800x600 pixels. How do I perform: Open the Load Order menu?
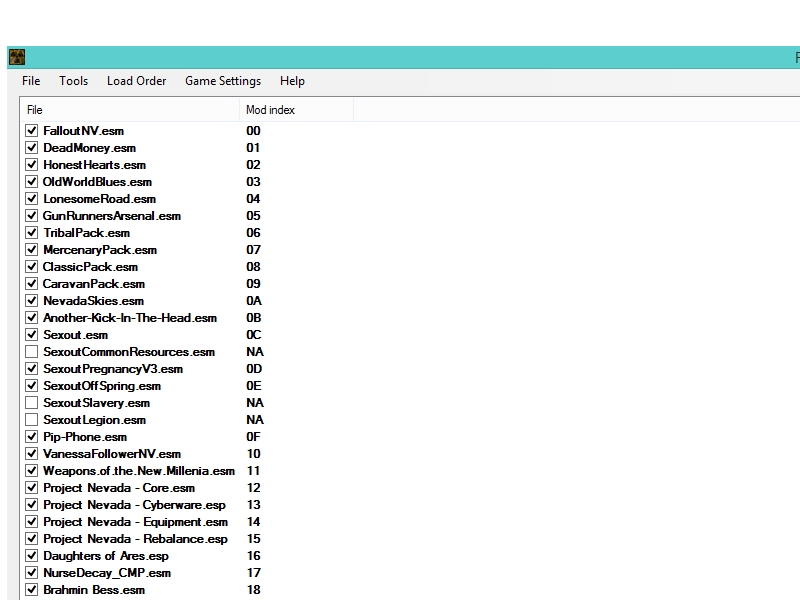pyautogui.click(x=137, y=81)
